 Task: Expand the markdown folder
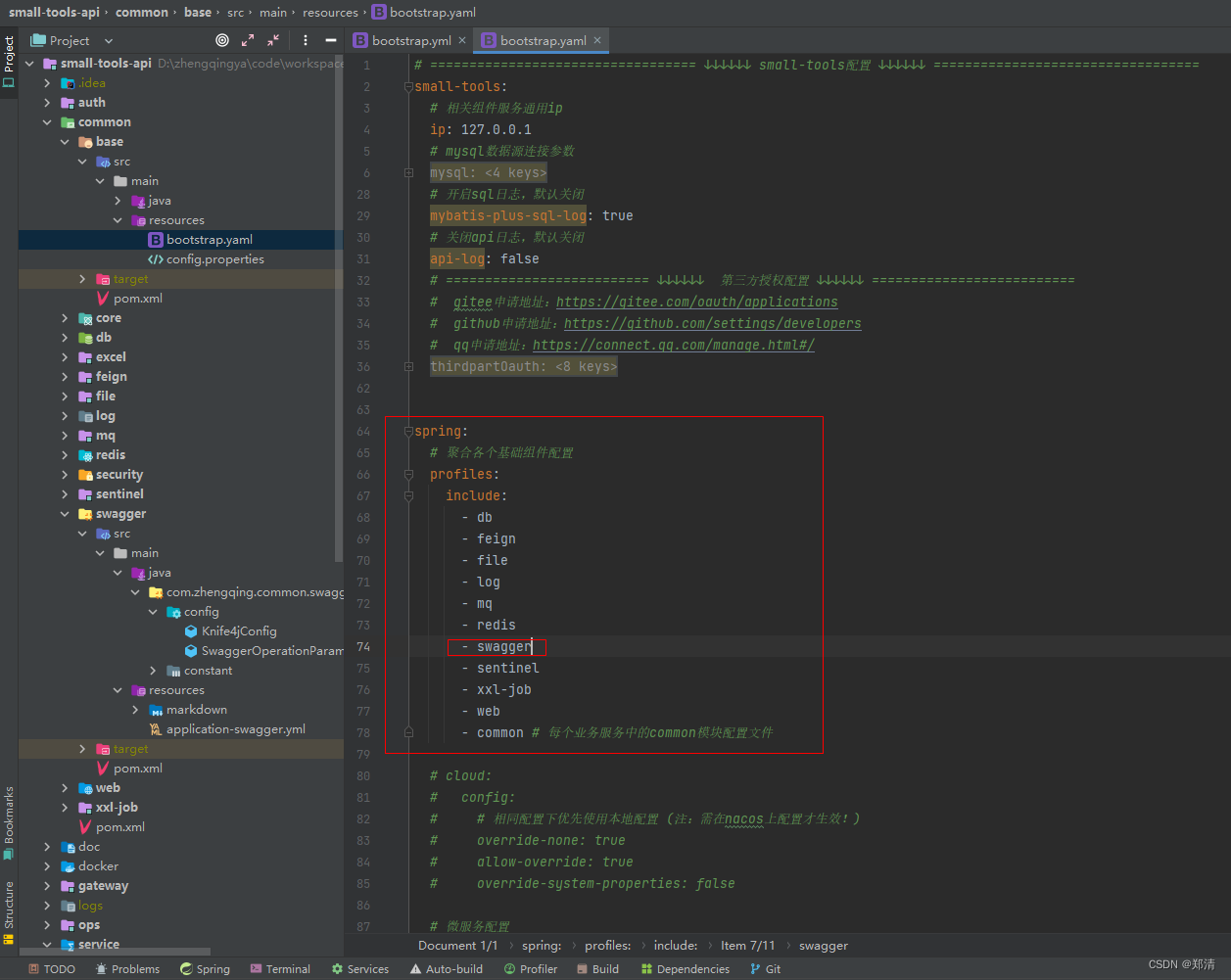135,710
